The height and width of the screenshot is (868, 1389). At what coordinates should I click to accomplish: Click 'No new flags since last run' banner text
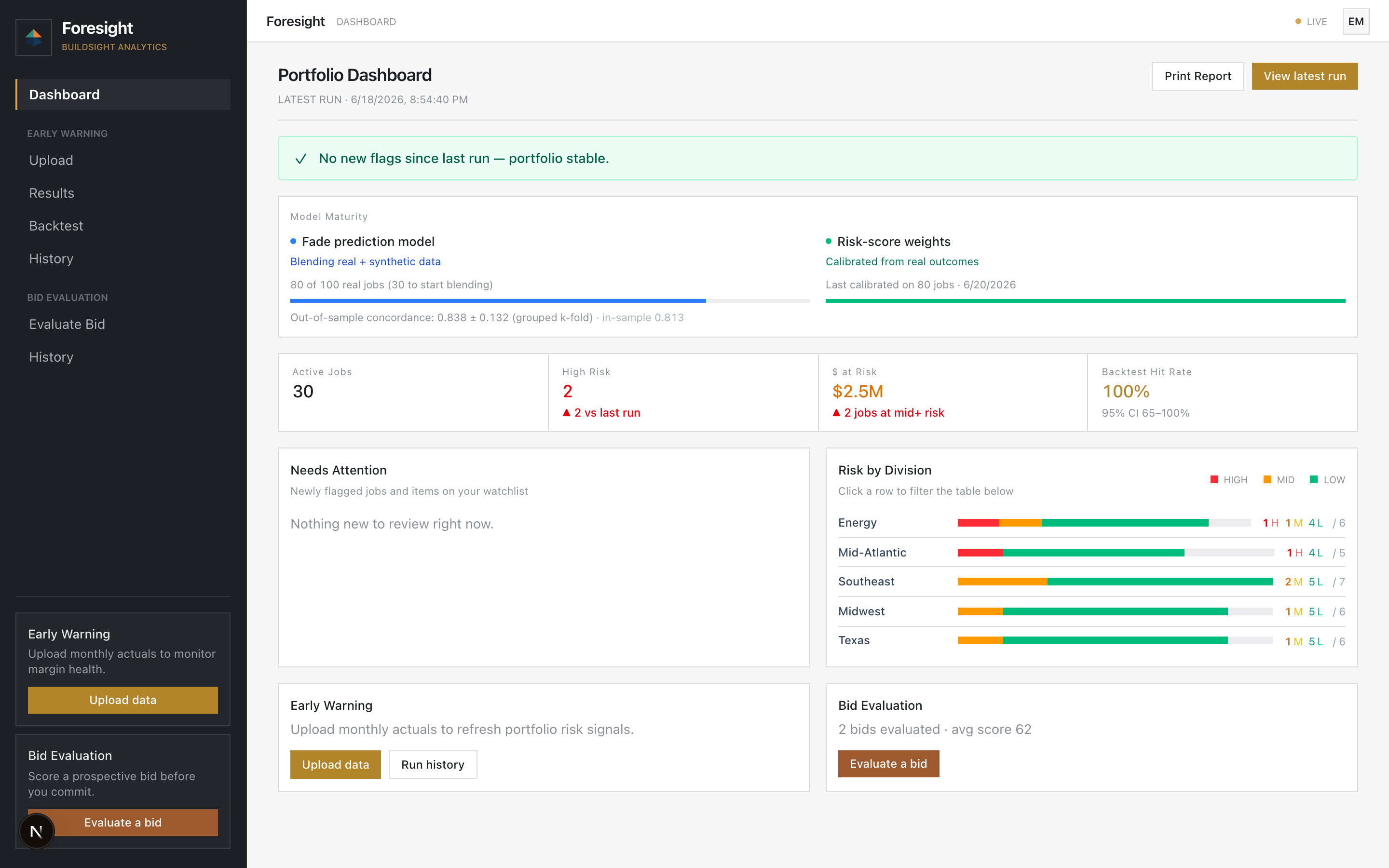(x=464, y=159)
